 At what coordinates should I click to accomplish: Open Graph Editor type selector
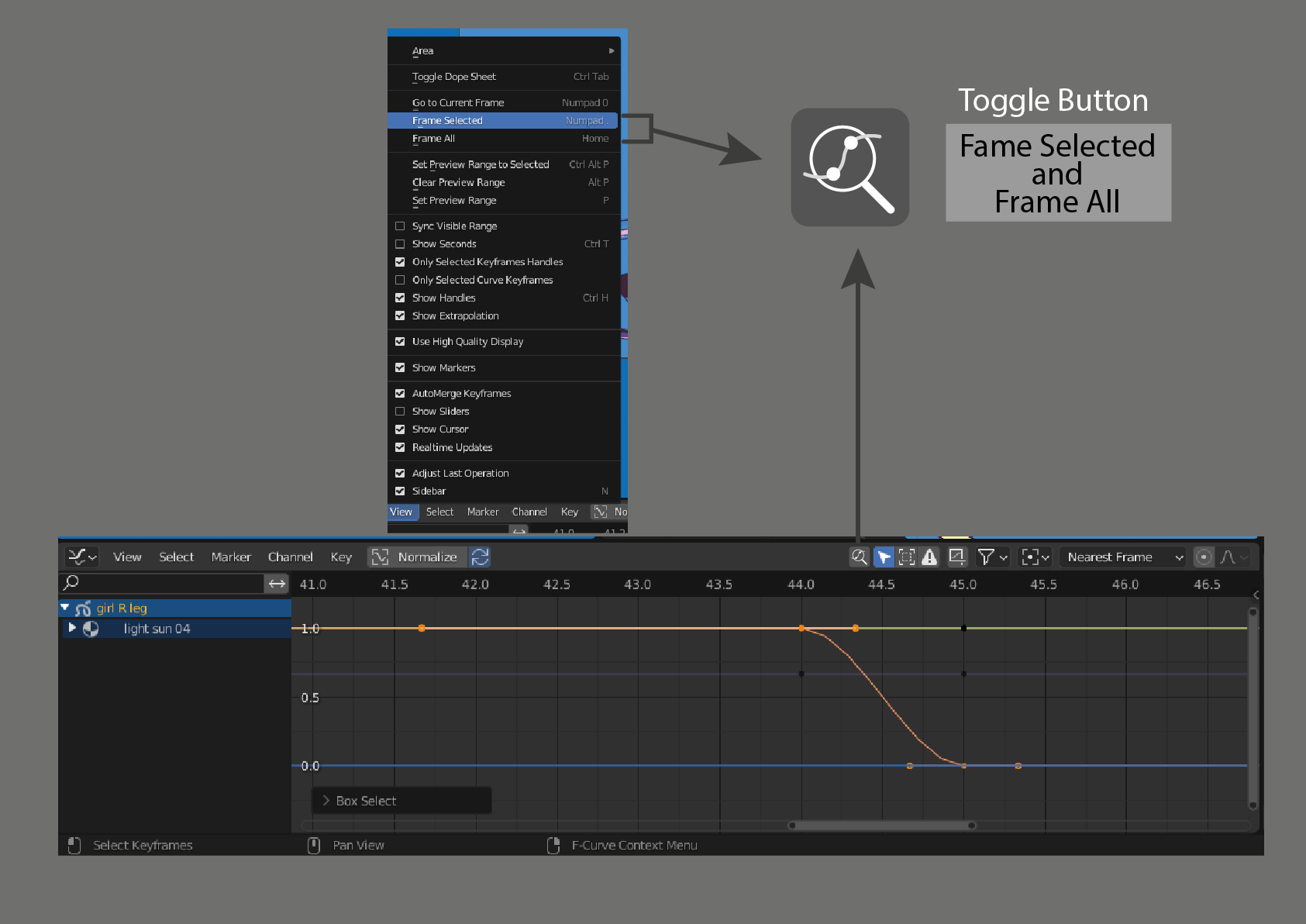point(82,557)
